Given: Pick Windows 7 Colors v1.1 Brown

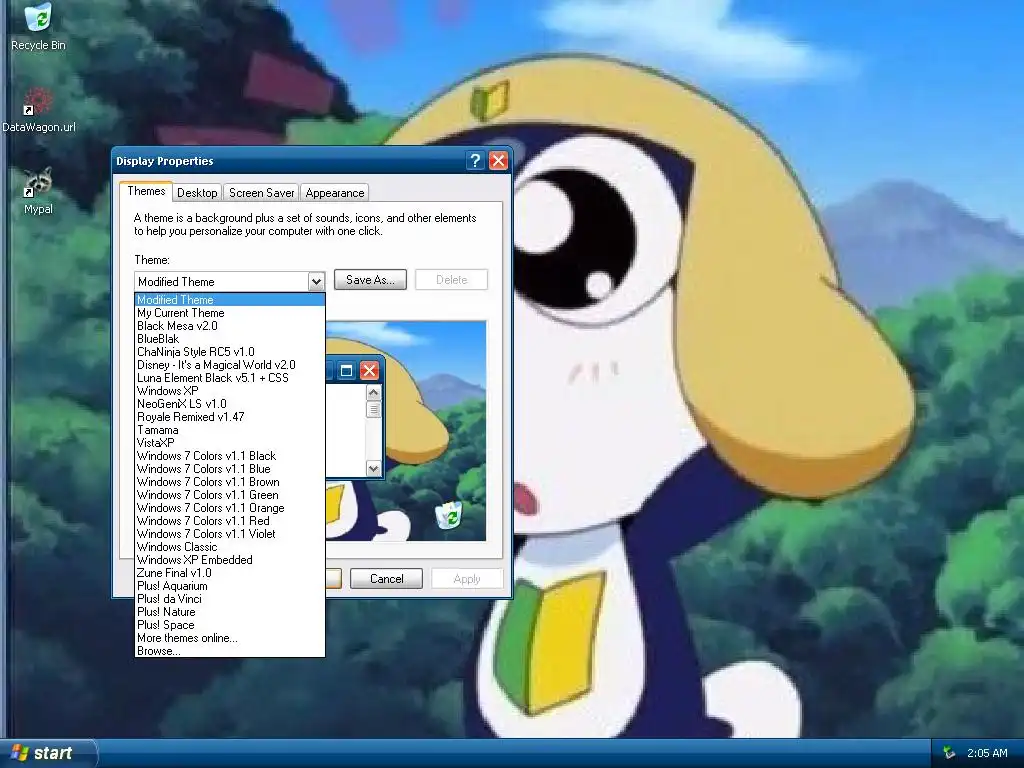Looking at the screenshot, I should pyautogui.click(x=229, y=482).
